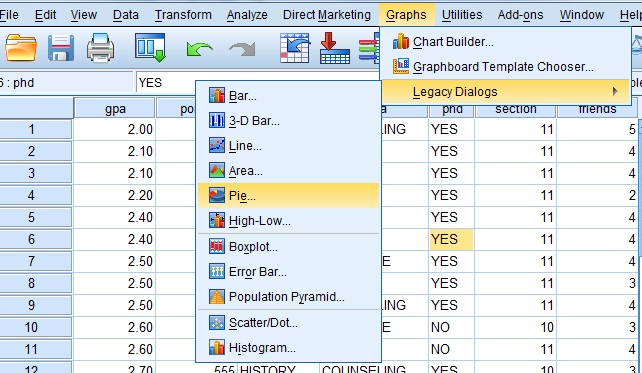Click the Scatter/Dot menu icon
Image resolution: width=642 pixels, height=373 pixels.
pos(217,323)
